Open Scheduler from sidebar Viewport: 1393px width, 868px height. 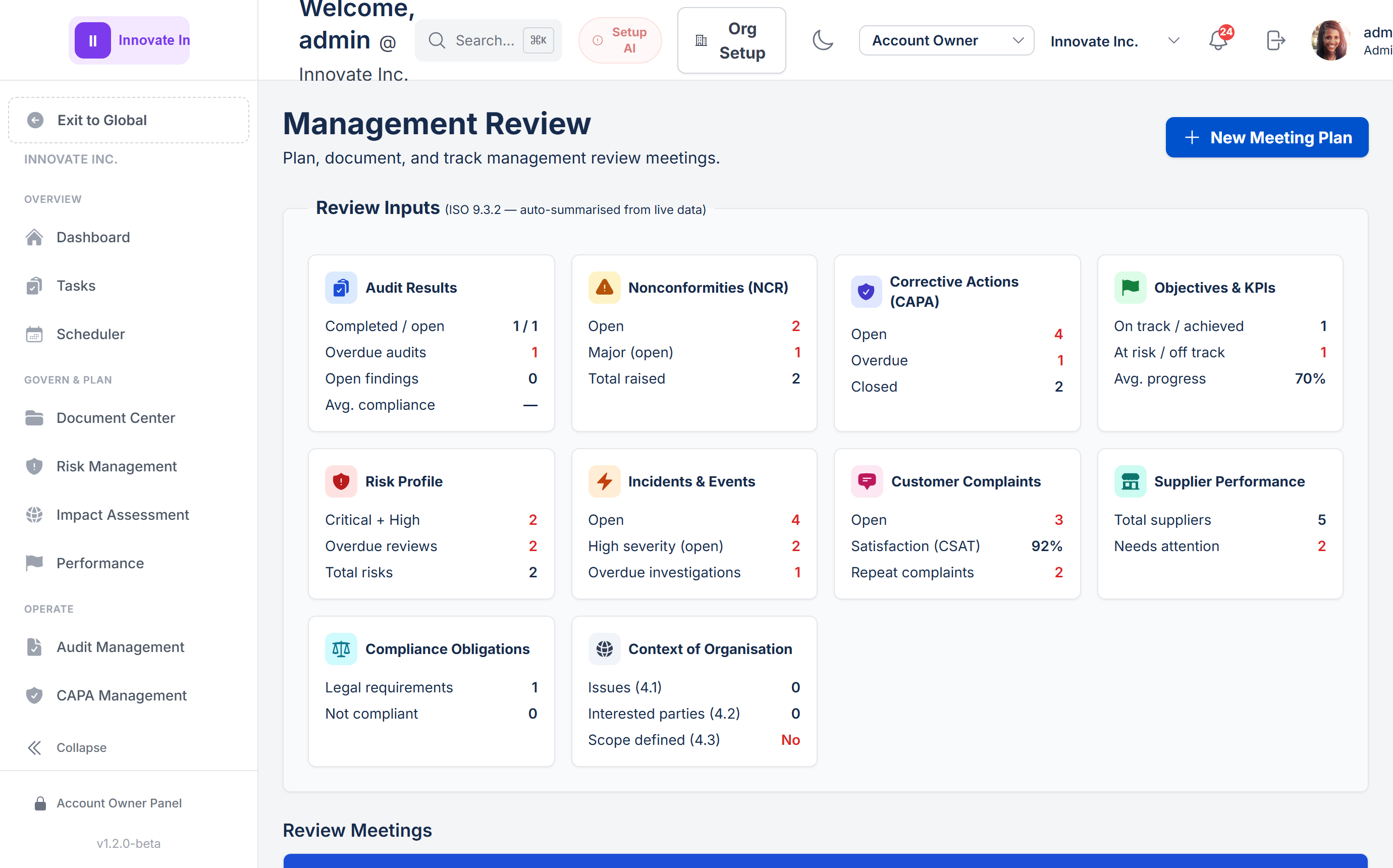tap(129, 334)
